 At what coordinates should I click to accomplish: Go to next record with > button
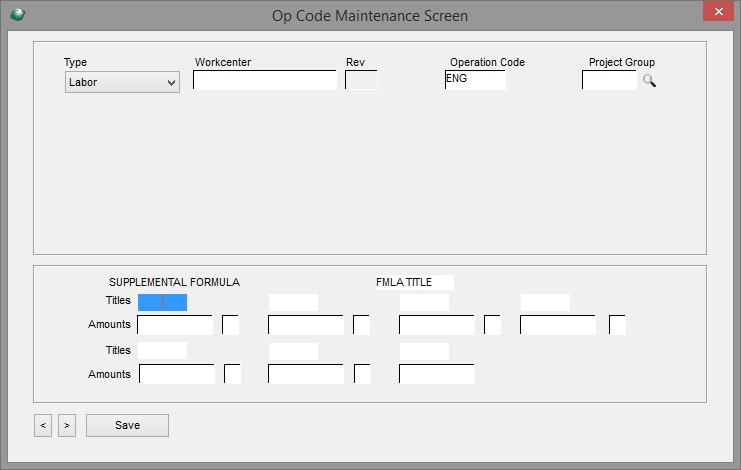coord(67,425)
